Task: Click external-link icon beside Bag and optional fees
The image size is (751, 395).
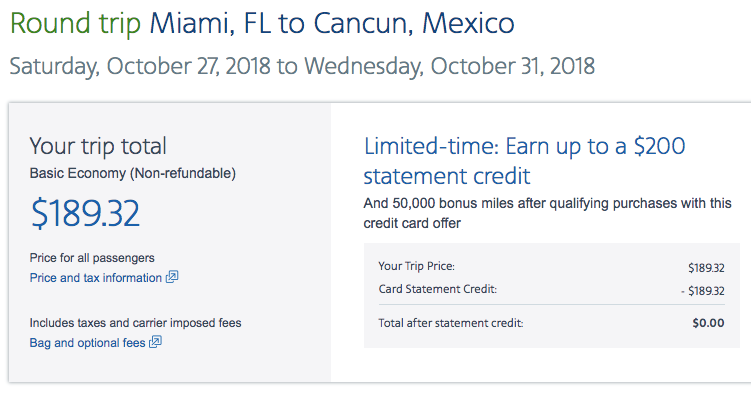Action: (x=156, y=342)
